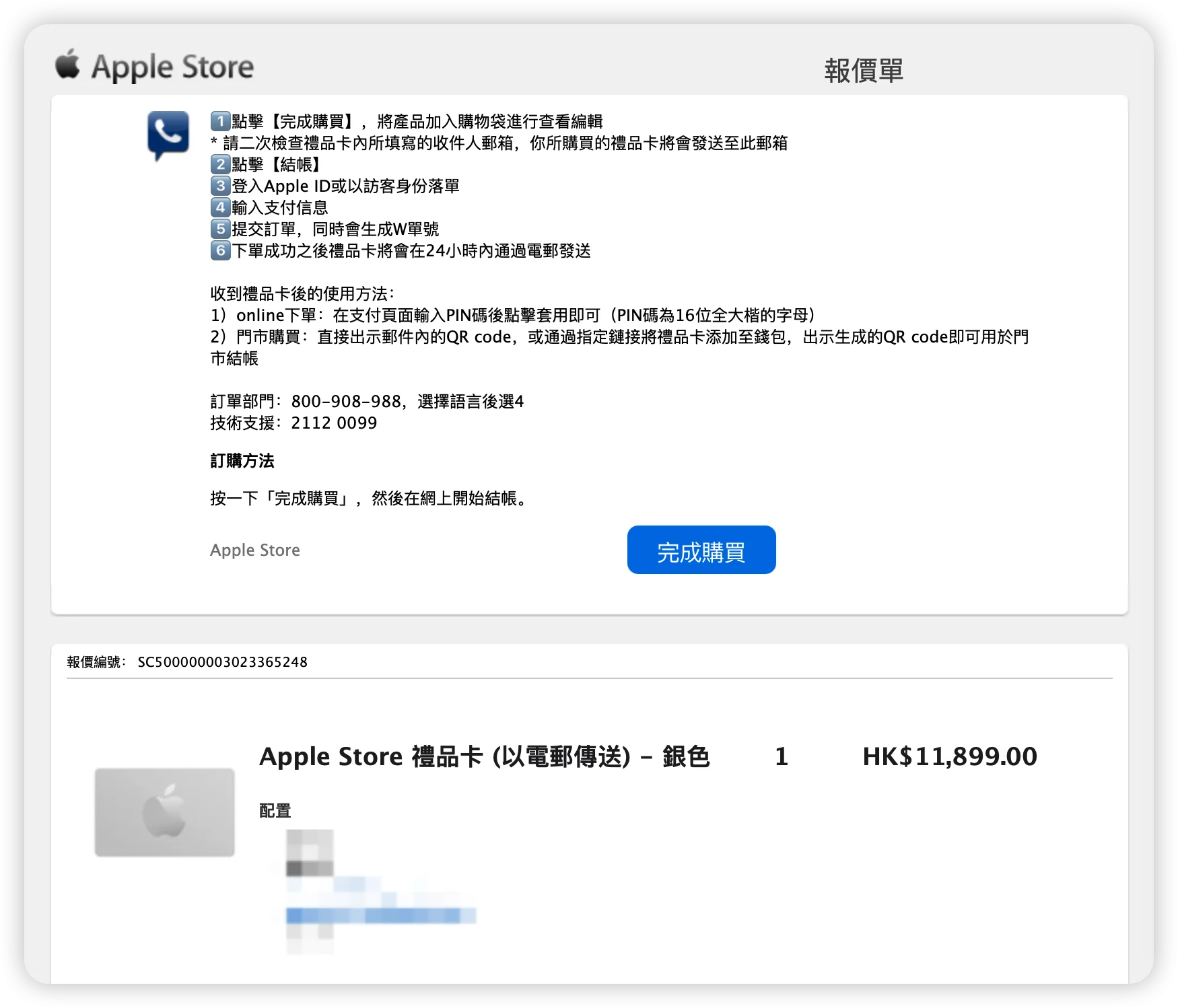Click 按一下「完成購買」 instruction sentence
The image size is (1178, 1008).
(x=370, y=499)
